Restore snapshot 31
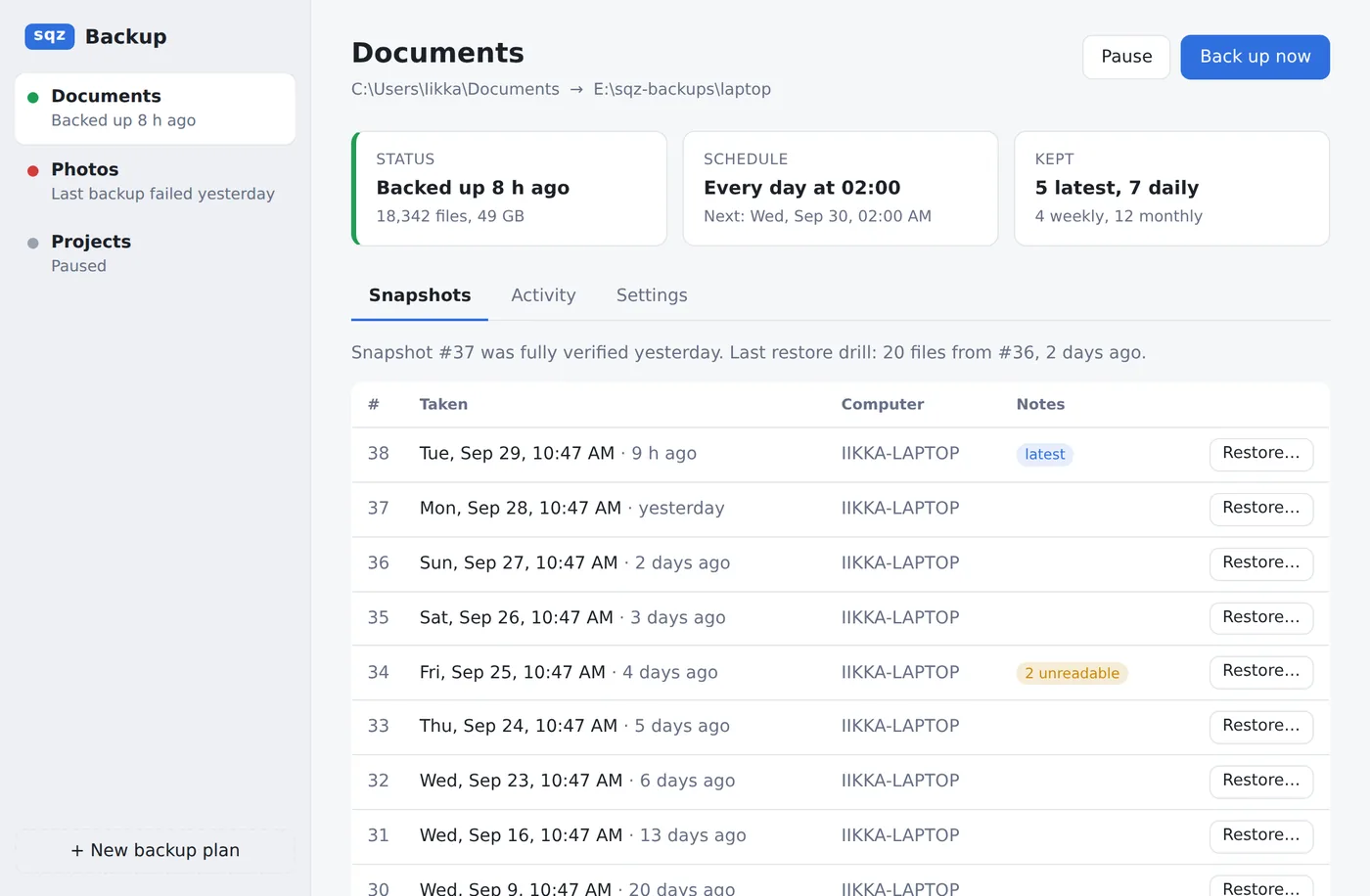This screenshot has height=896, width=1370. tap(1261, 836)
